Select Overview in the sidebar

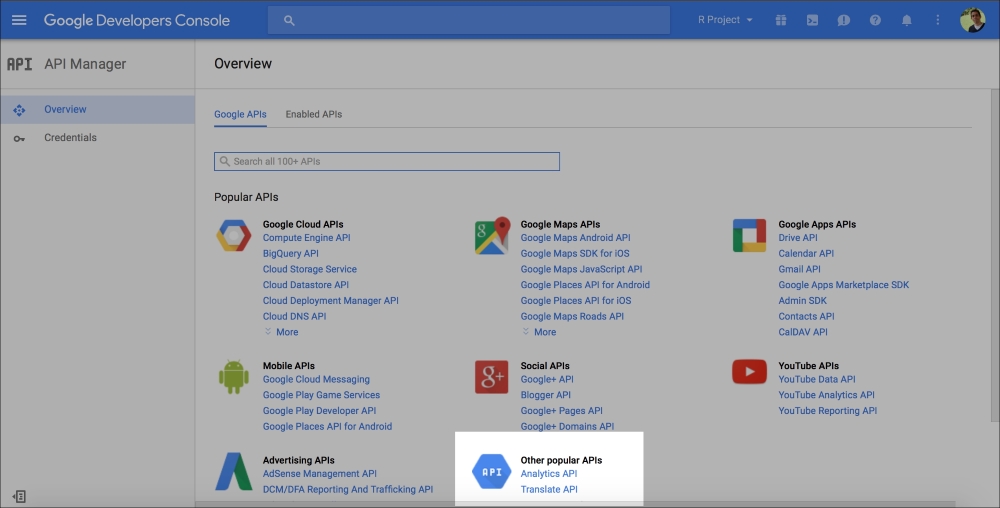(98, 110)
